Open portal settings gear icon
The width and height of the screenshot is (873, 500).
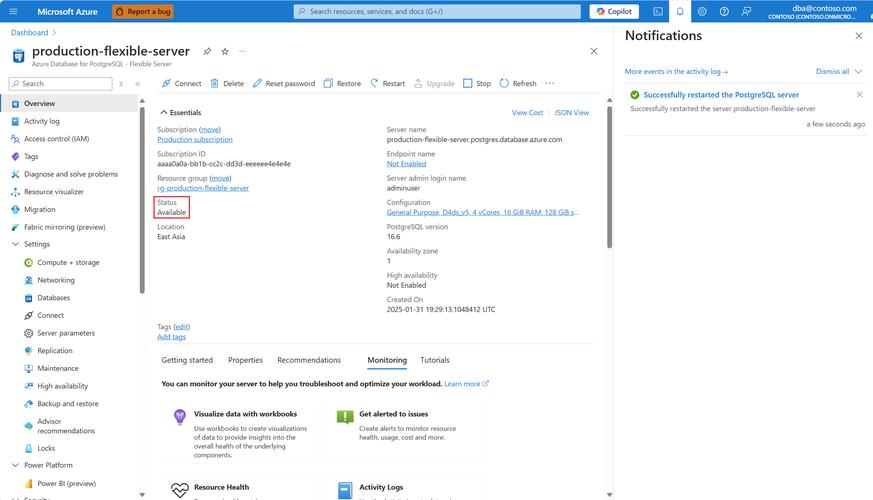click(702, 12)
